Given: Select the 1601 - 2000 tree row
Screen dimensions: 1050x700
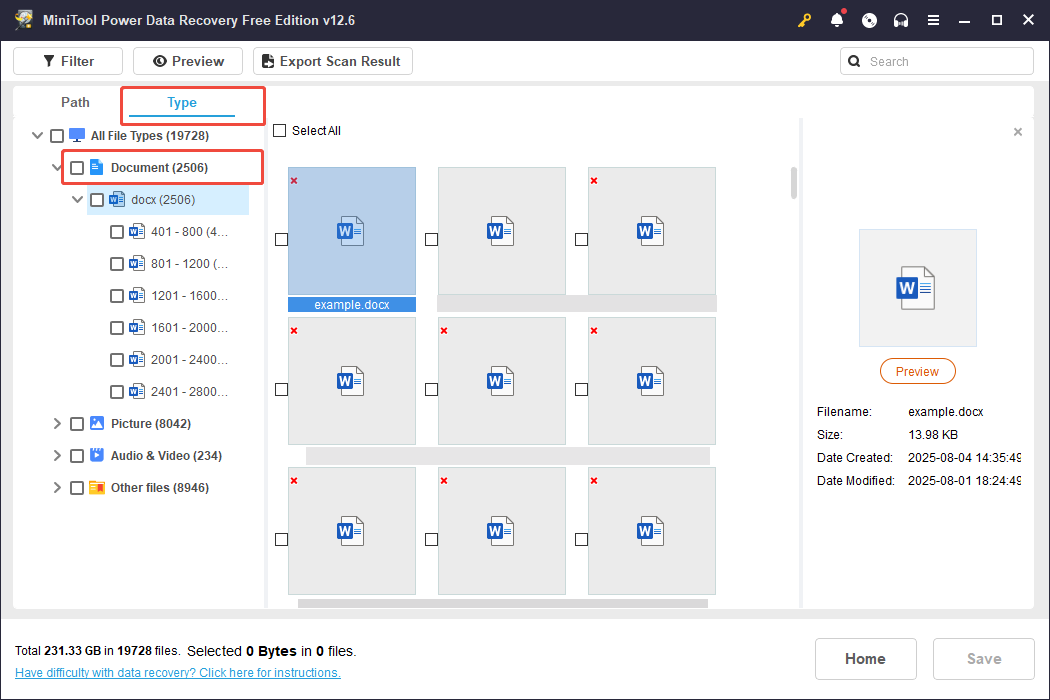Looking at the screenshot, I should (x=169, y=328).
